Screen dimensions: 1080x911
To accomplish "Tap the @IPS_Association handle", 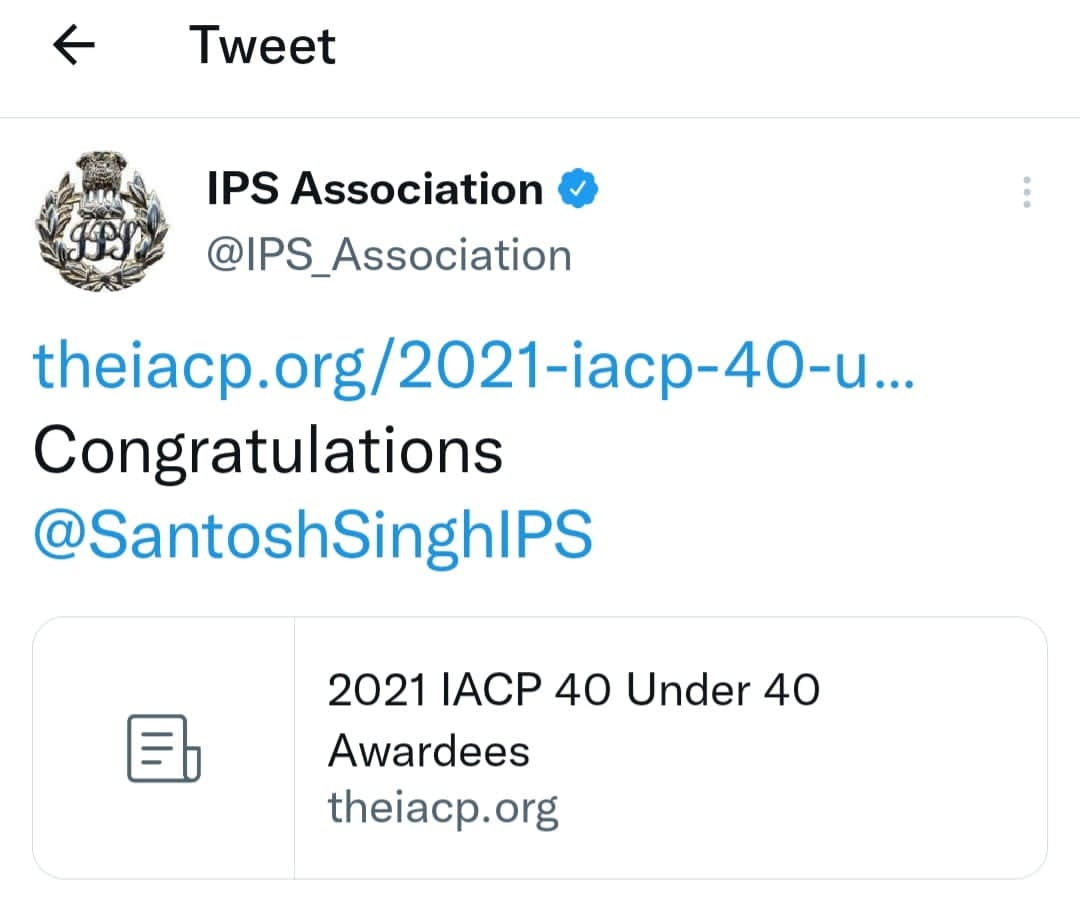I will point(388,255).
